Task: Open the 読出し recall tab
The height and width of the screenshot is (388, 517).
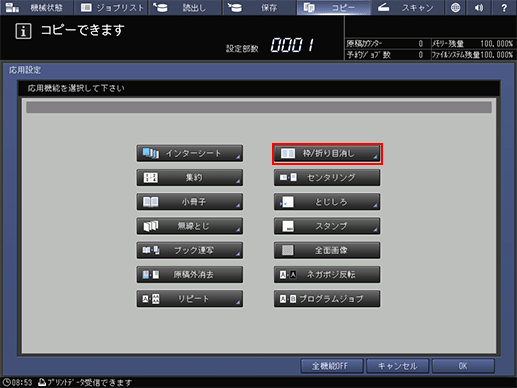Action: click(185, 7)
